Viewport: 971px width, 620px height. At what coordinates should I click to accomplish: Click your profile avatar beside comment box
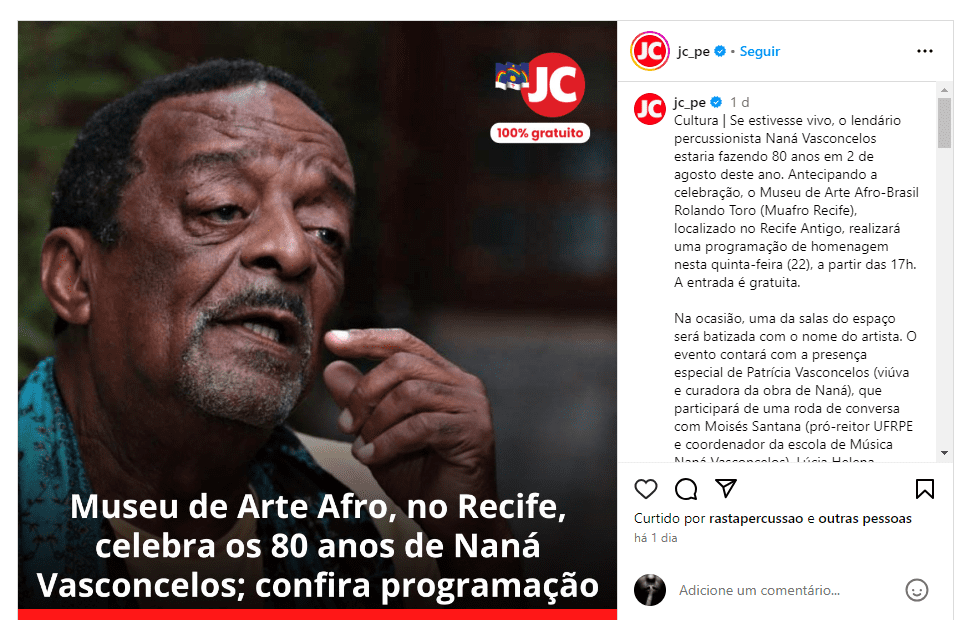point(650,590)
